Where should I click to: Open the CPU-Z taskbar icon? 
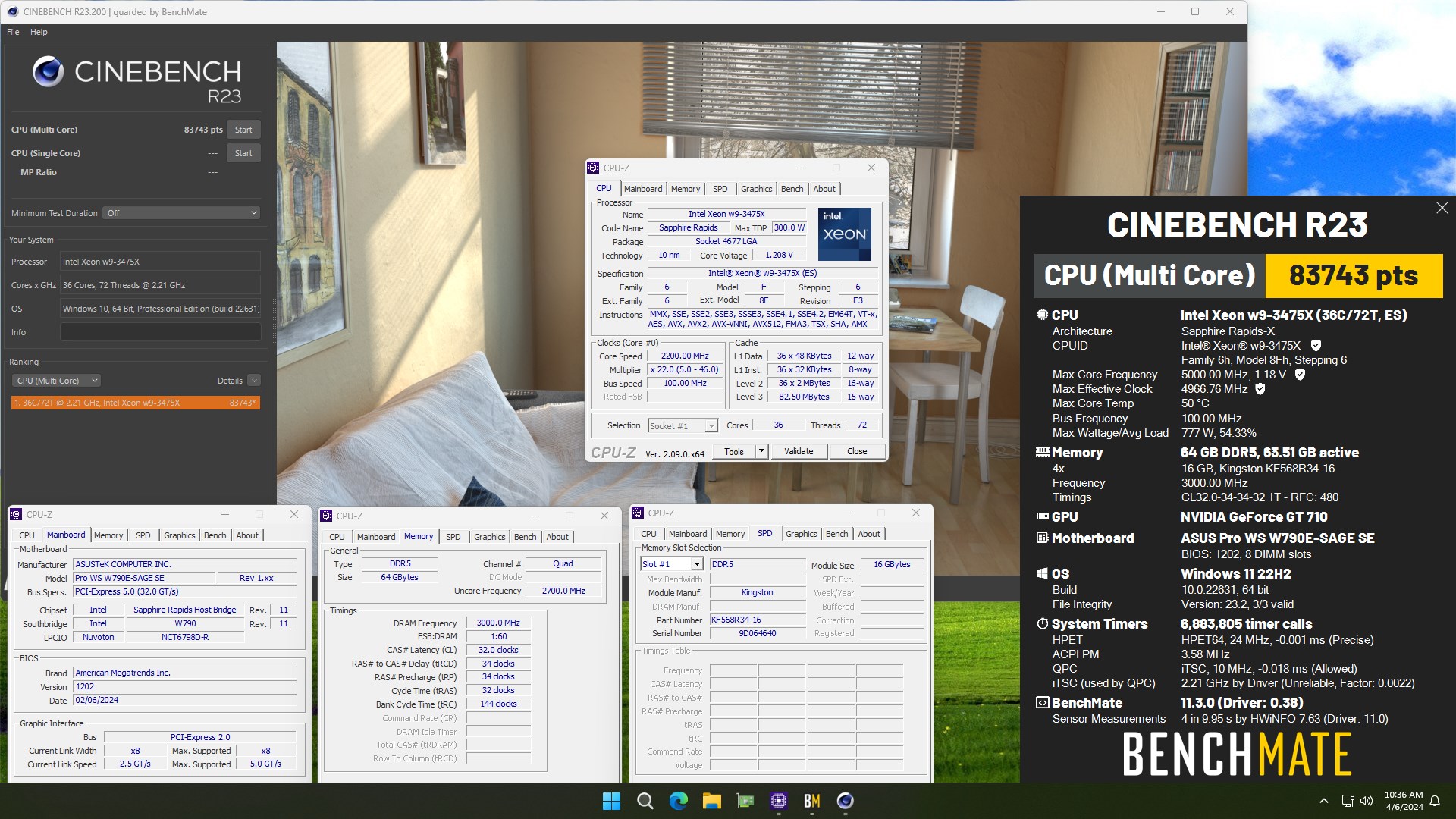click(x=778, y=801)
